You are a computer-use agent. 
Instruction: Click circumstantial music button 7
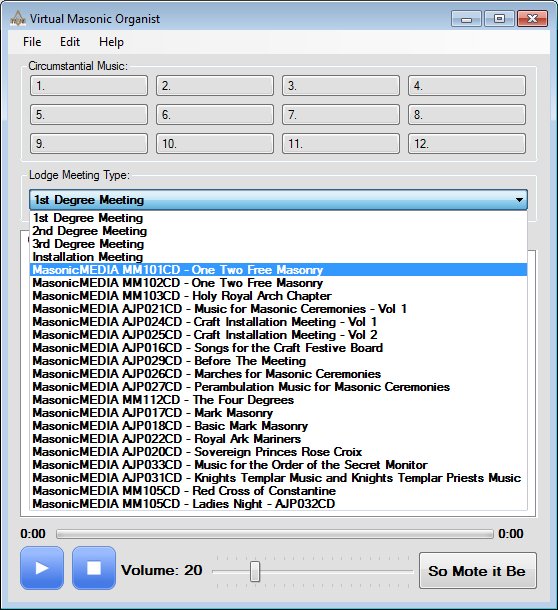coord(341,115)
